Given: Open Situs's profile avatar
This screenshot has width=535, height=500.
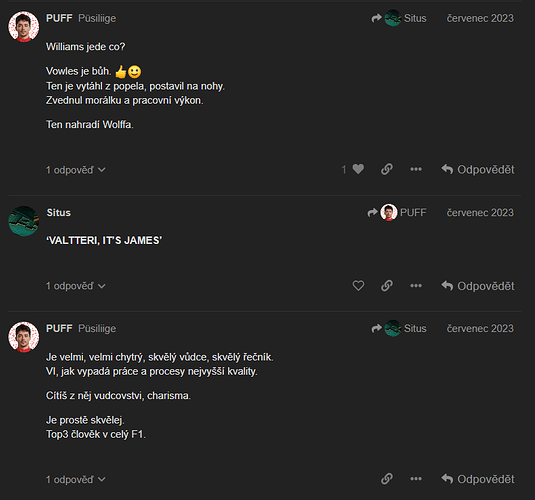Looking at the screenshot, I should (24, 221).
